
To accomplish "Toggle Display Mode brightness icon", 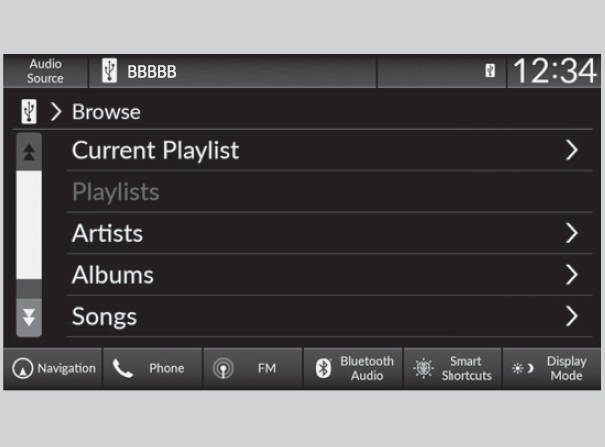I will tap(523, 368).
